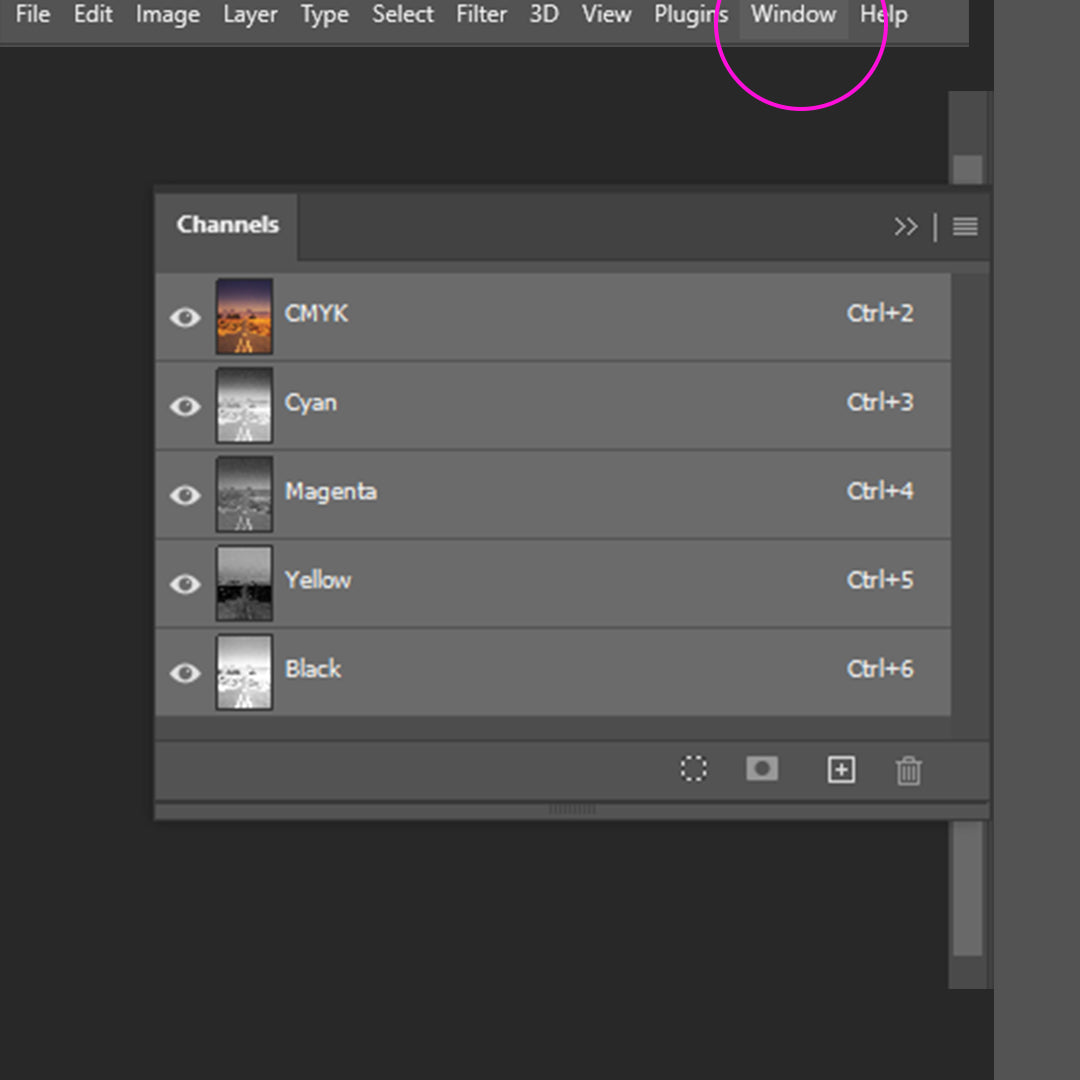Open the Filter menu
This screenshot has height=1080, width=1080.
coord(481,15)
